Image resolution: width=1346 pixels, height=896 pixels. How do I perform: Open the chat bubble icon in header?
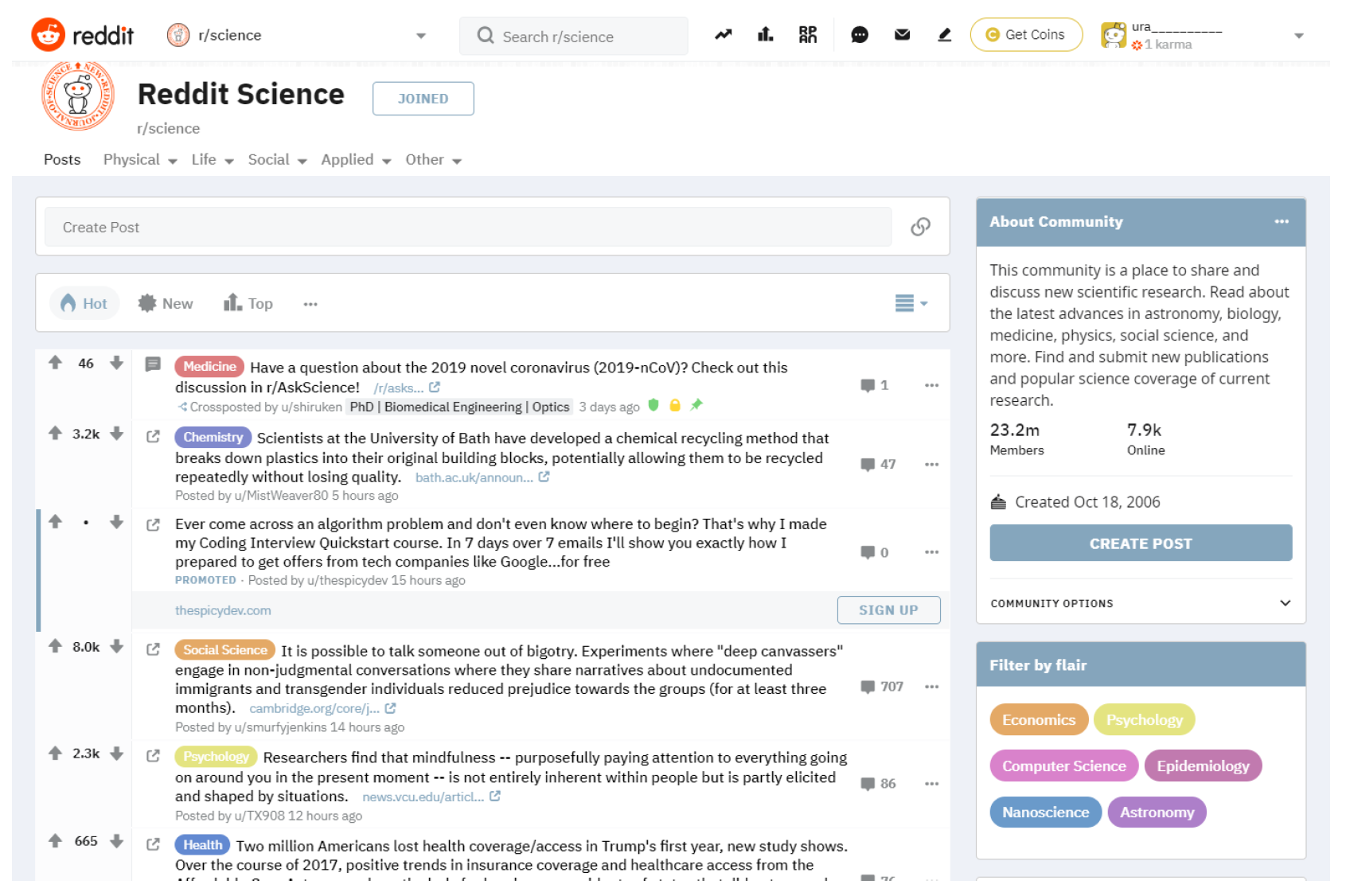860,35
